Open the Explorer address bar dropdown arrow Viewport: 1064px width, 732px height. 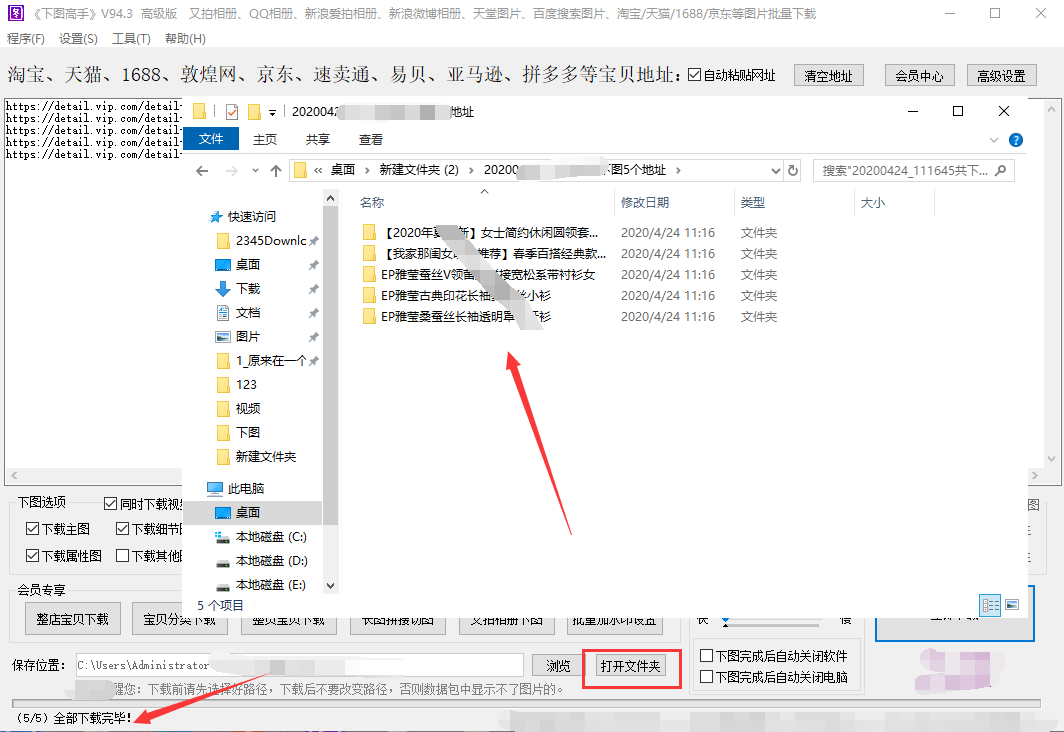coord(776,170)
